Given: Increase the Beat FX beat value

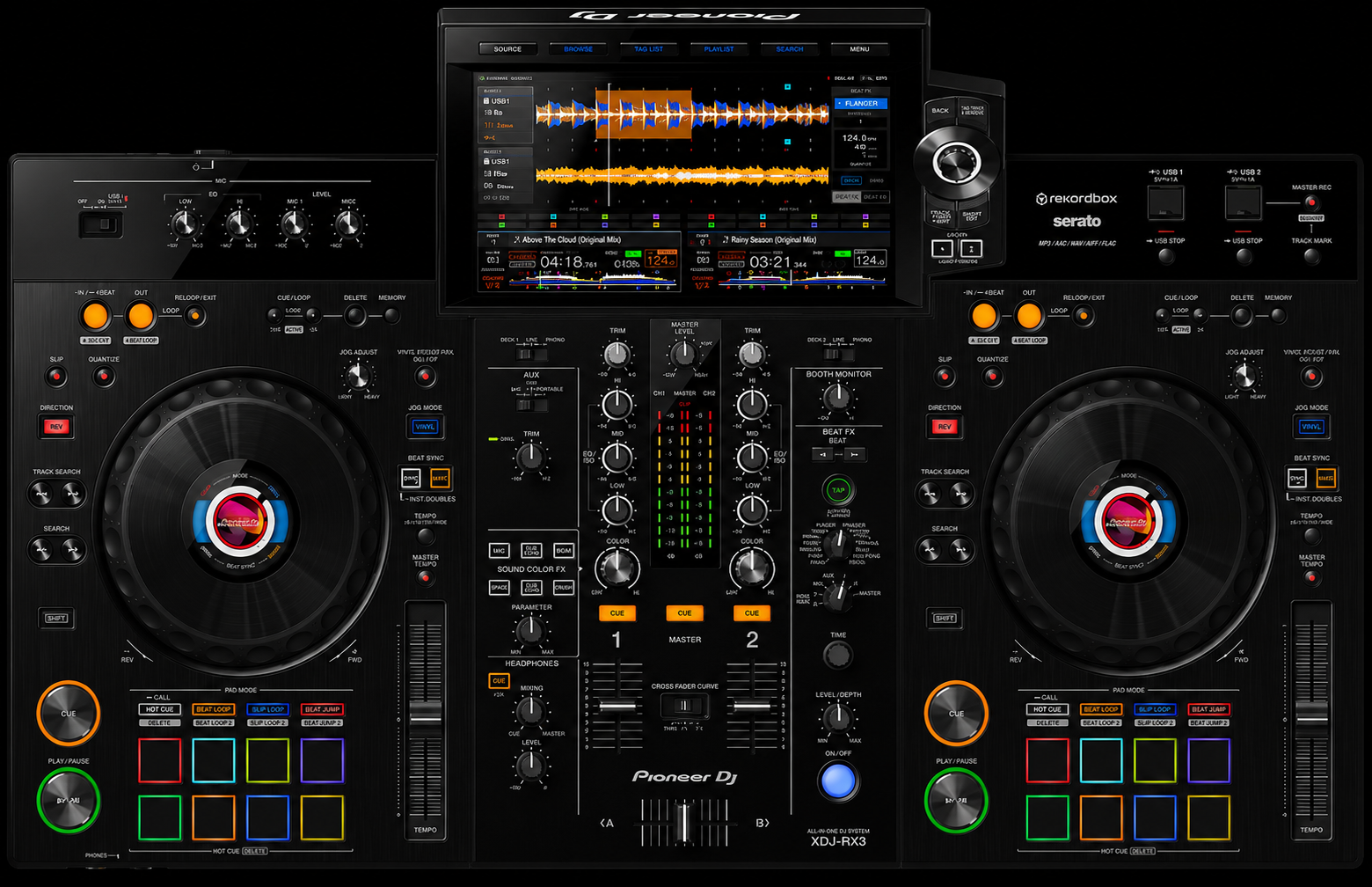Looking at the screenshot, I should [855, 454].
